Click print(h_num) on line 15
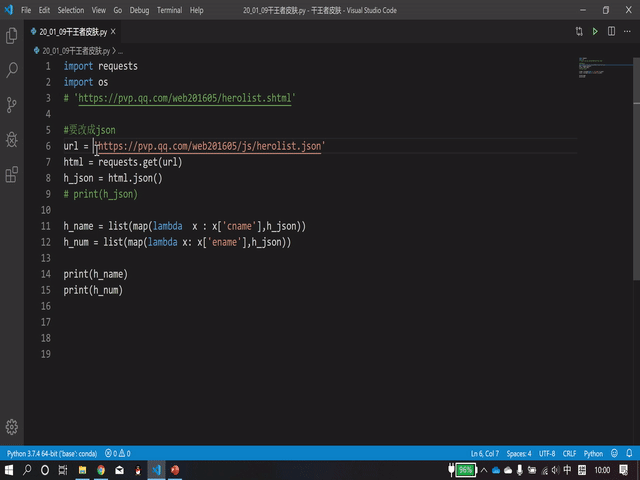 pyautogui.click(x=93, y=290)
